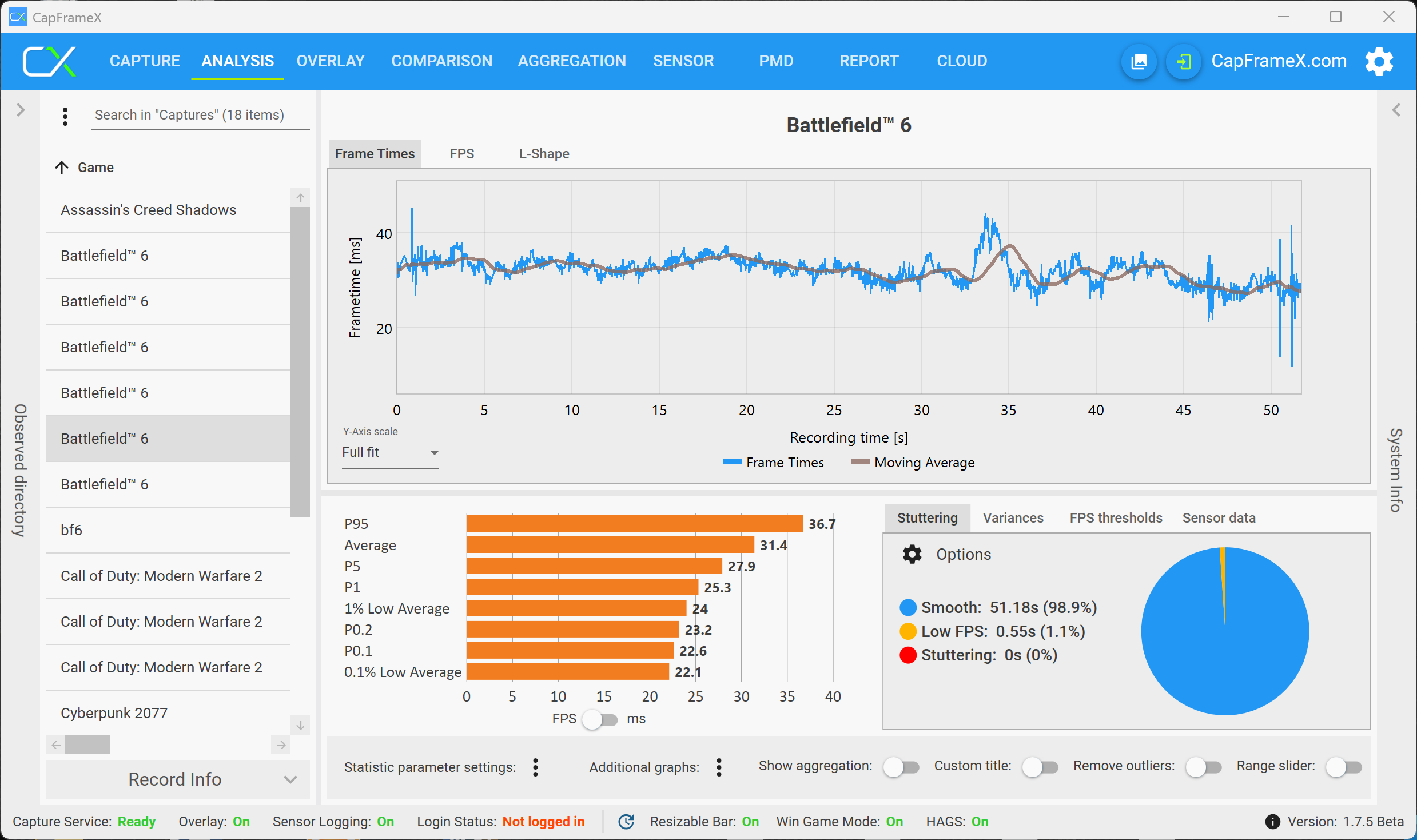Open Additional graphs three-dot menu
Image resolution: width=1417 pixels, height=840 pixels.
click(x=719, y=767)
